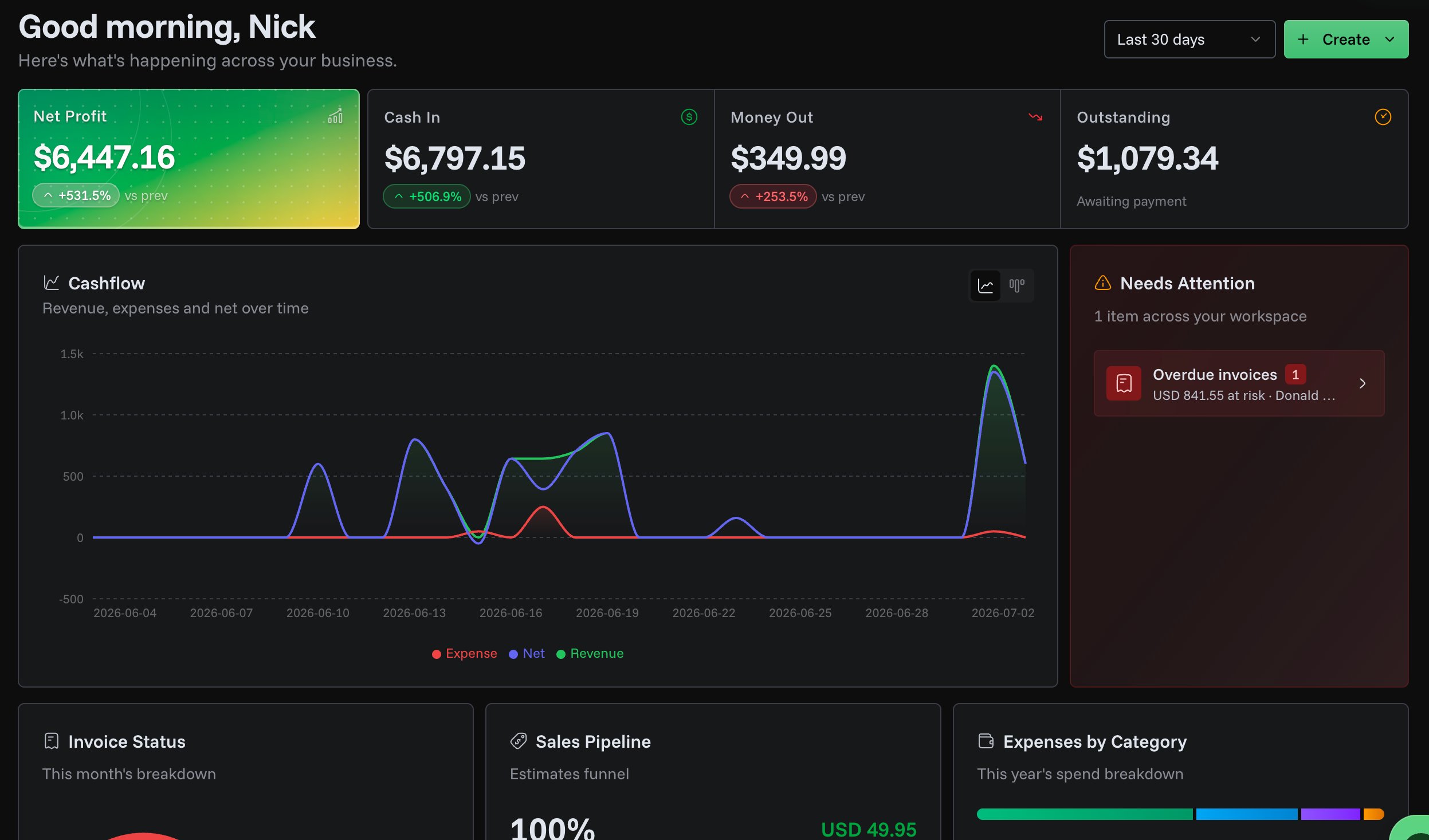Click the Invoice Status receipt icon
Image resolution: width=1429 pixels, height=840 pixels.
tap(52, 741)
